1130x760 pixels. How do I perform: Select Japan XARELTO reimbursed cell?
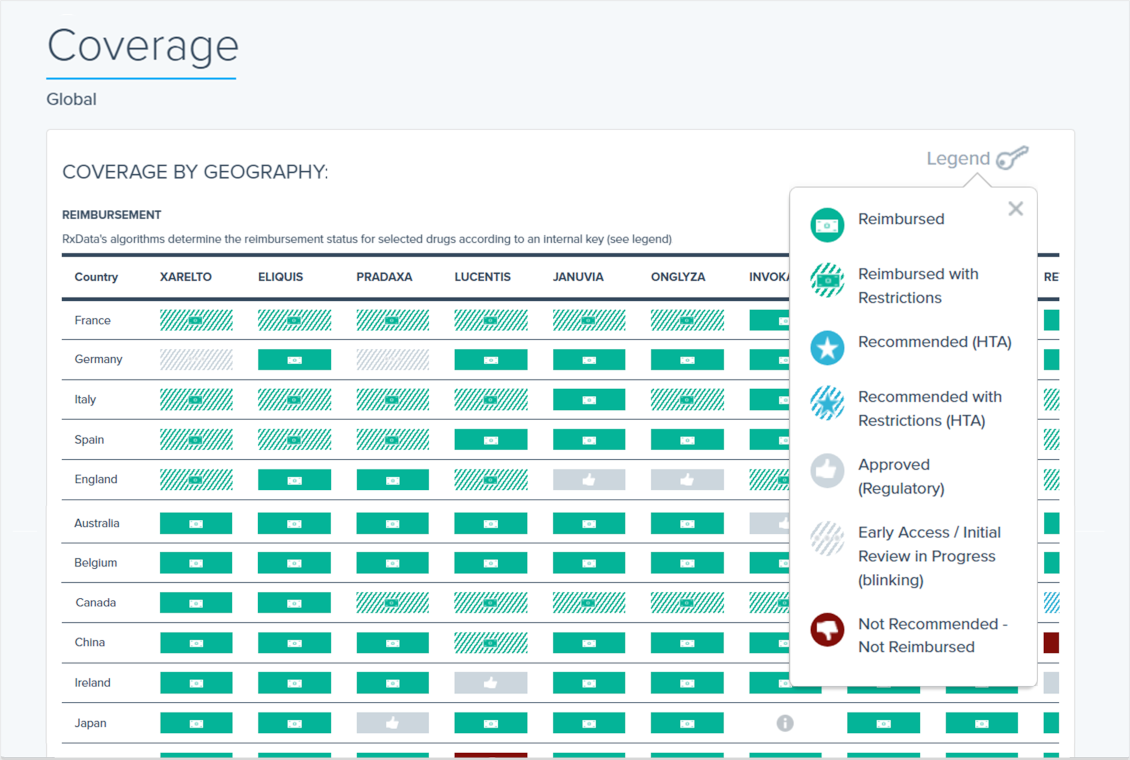coord(196,723)
